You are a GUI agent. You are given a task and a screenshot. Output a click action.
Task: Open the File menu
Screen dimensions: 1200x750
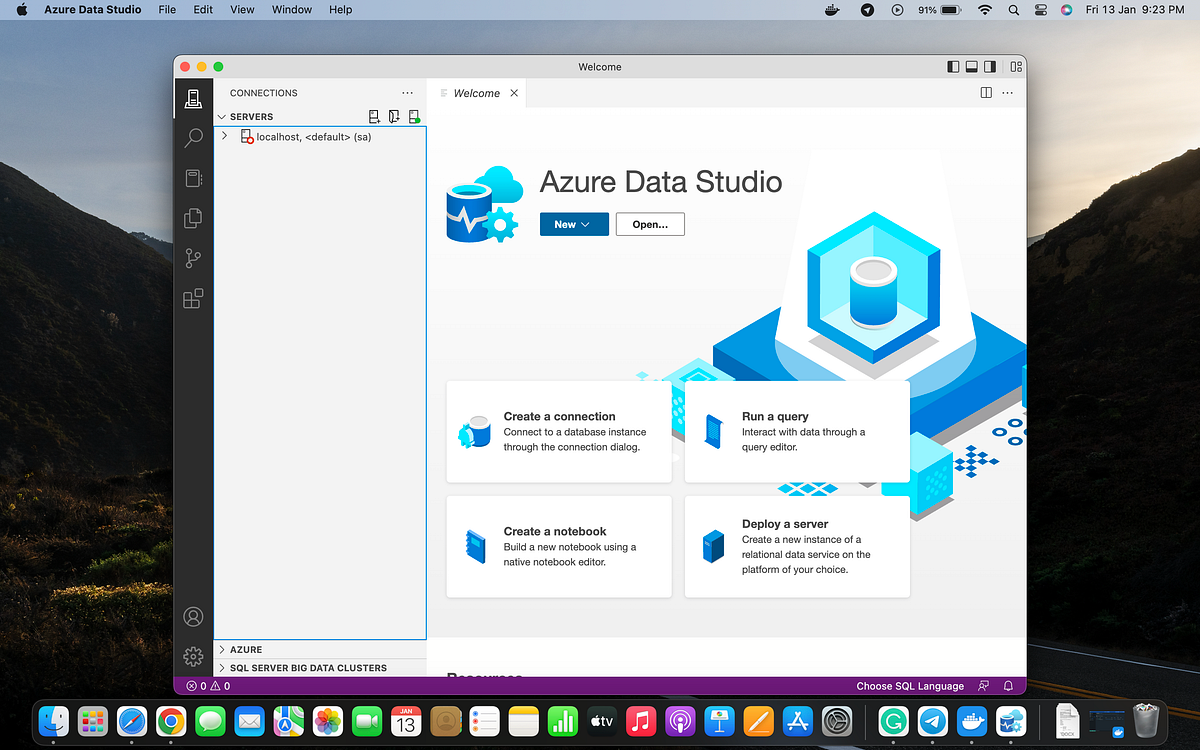pos(167,9)
